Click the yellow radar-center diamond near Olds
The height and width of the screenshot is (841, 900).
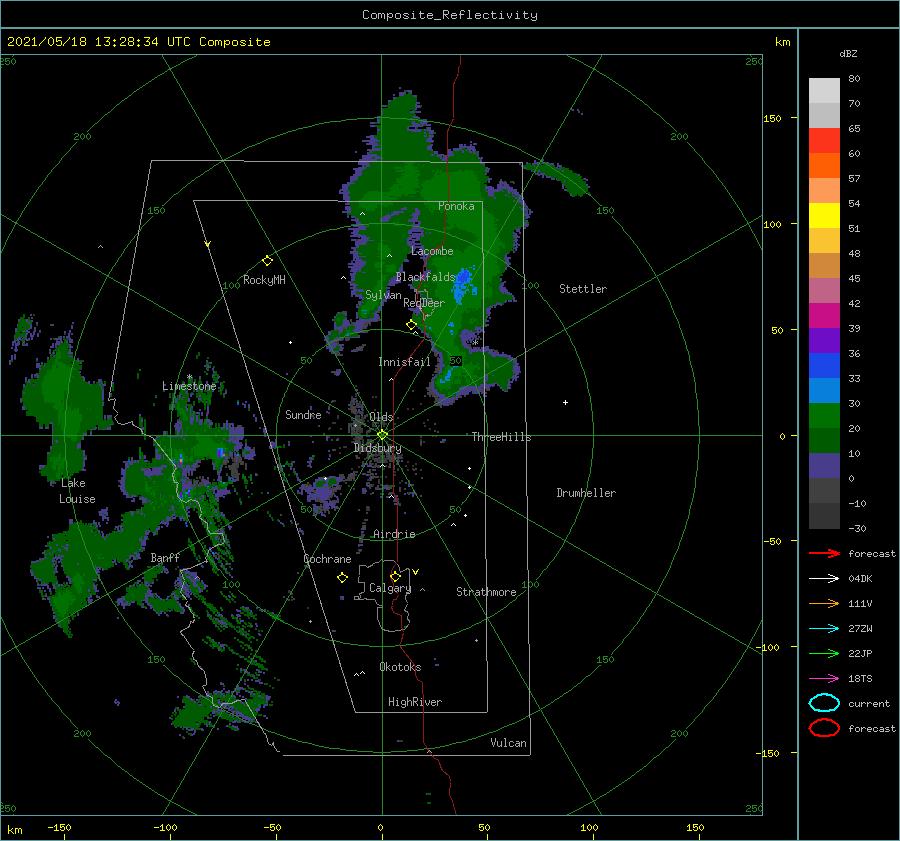(382, 435)
